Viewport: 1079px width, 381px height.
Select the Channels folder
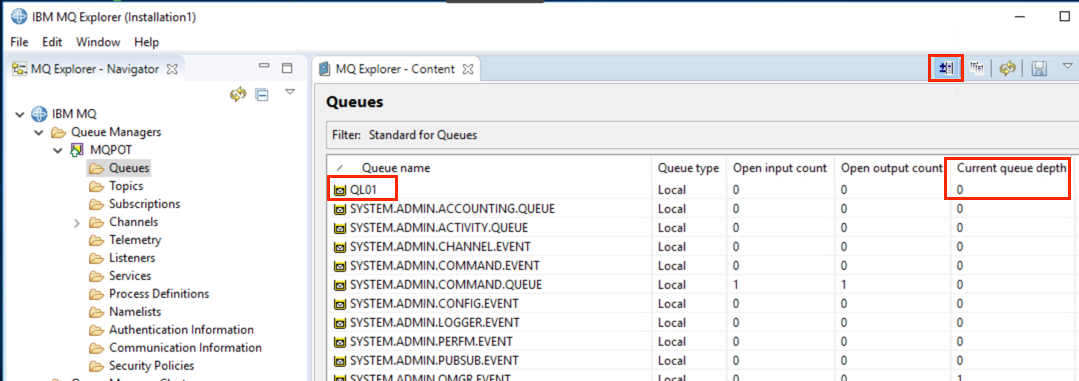[x=133, y=221]
